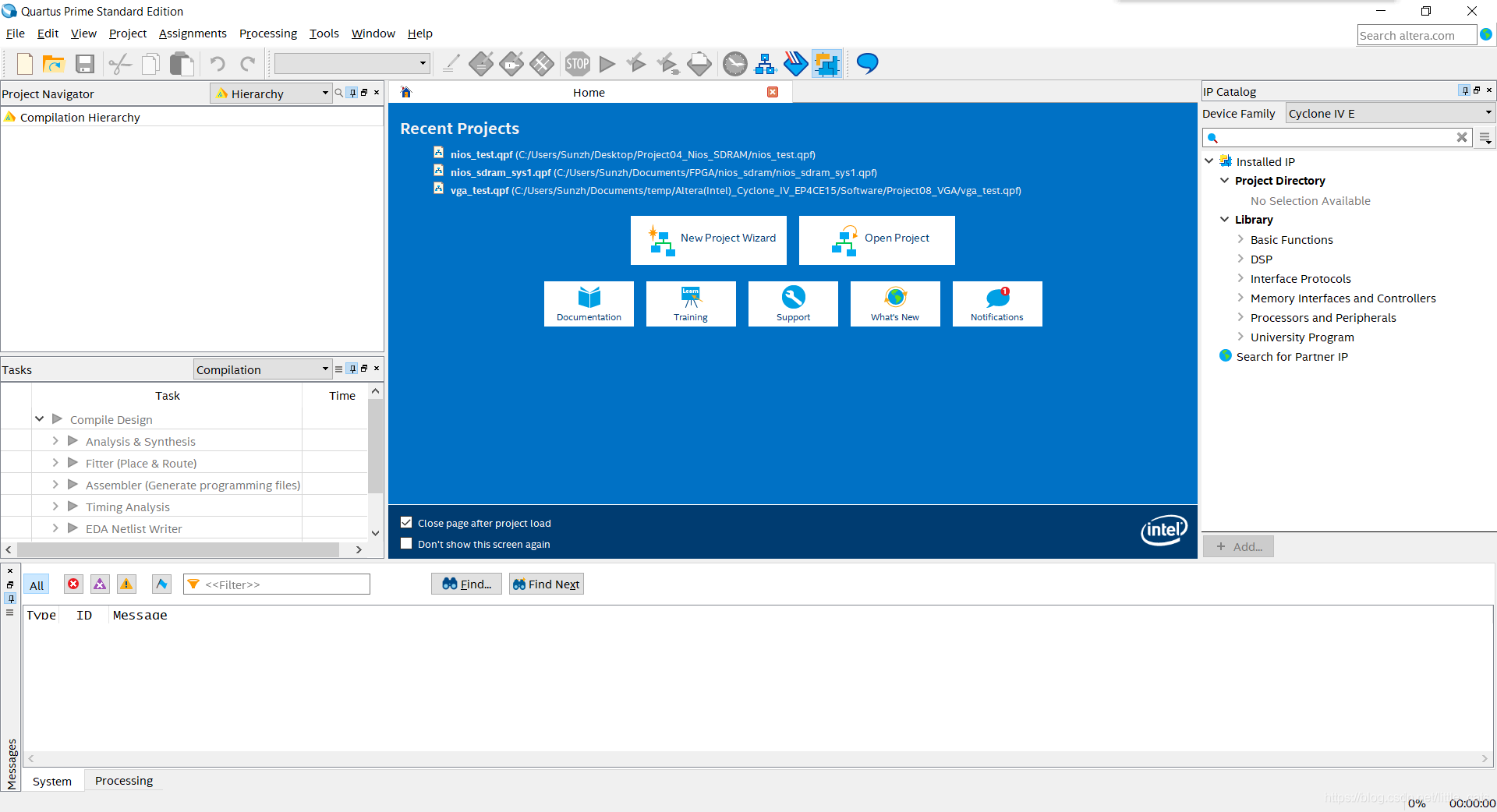The image size is (1497, 812).
Task: Collapse the Compile Design task
Action: click(39, 419)
